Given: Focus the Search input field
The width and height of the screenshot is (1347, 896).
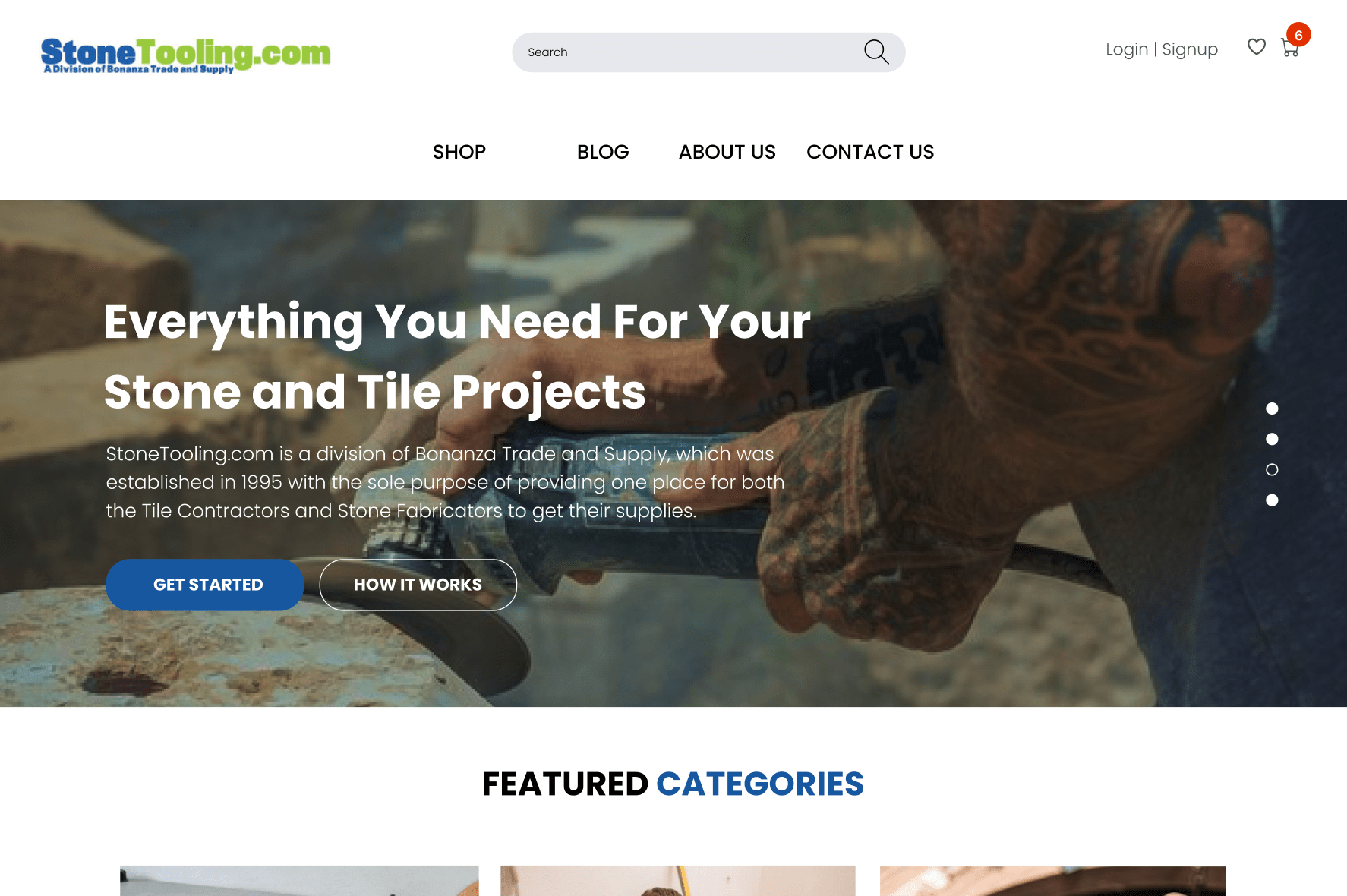Looking at the screenshot, I should click(x=687, y=52).
